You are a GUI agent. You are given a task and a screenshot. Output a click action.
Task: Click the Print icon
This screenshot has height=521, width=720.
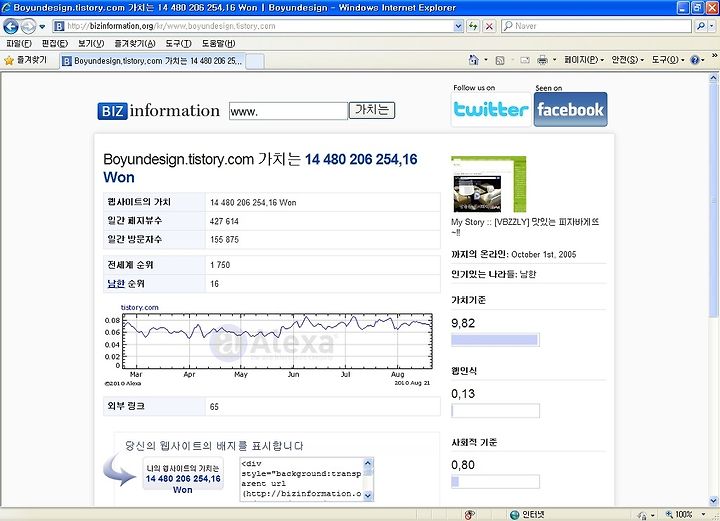coord(542,60)
